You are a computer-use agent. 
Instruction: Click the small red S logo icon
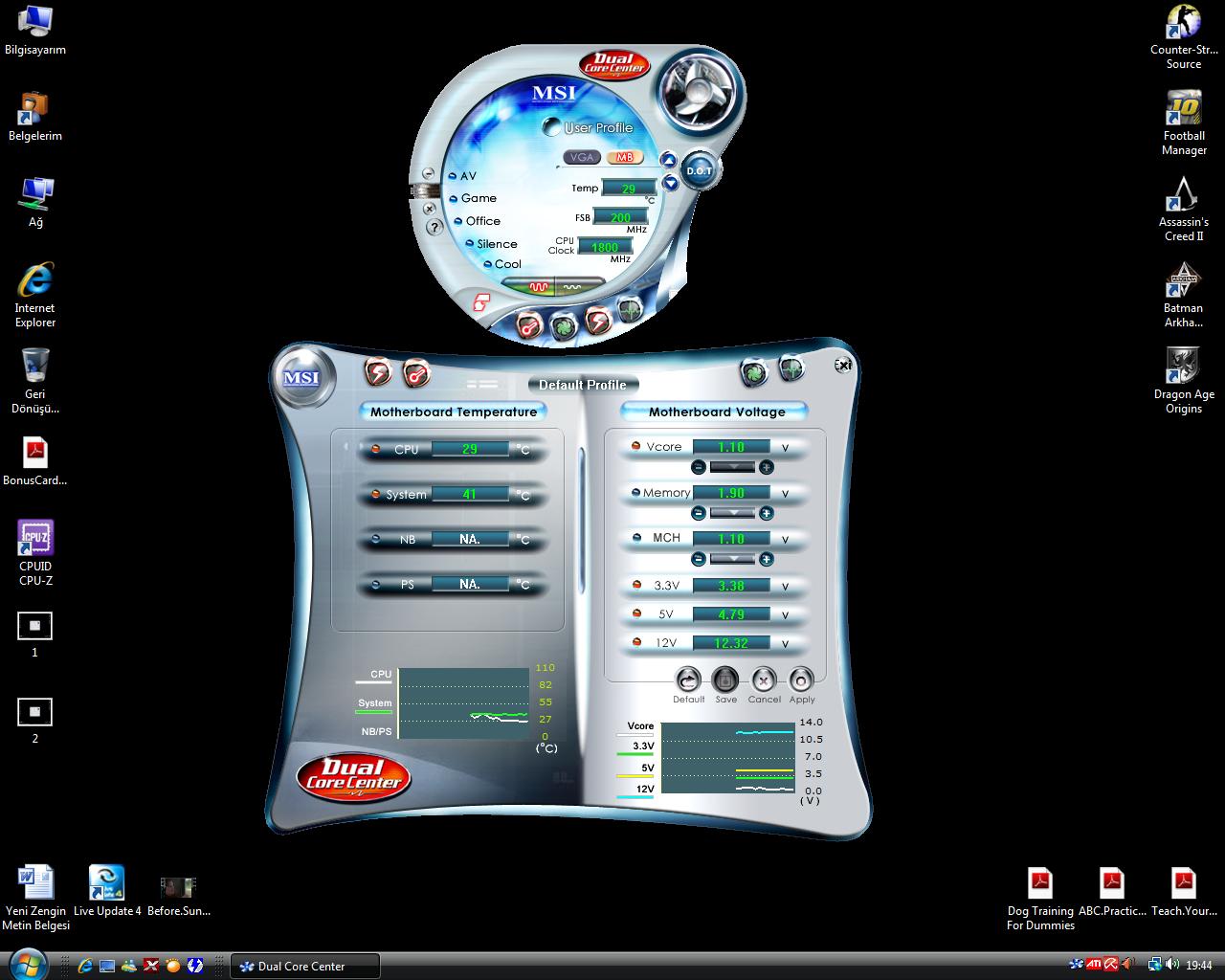tap(481, 302)
